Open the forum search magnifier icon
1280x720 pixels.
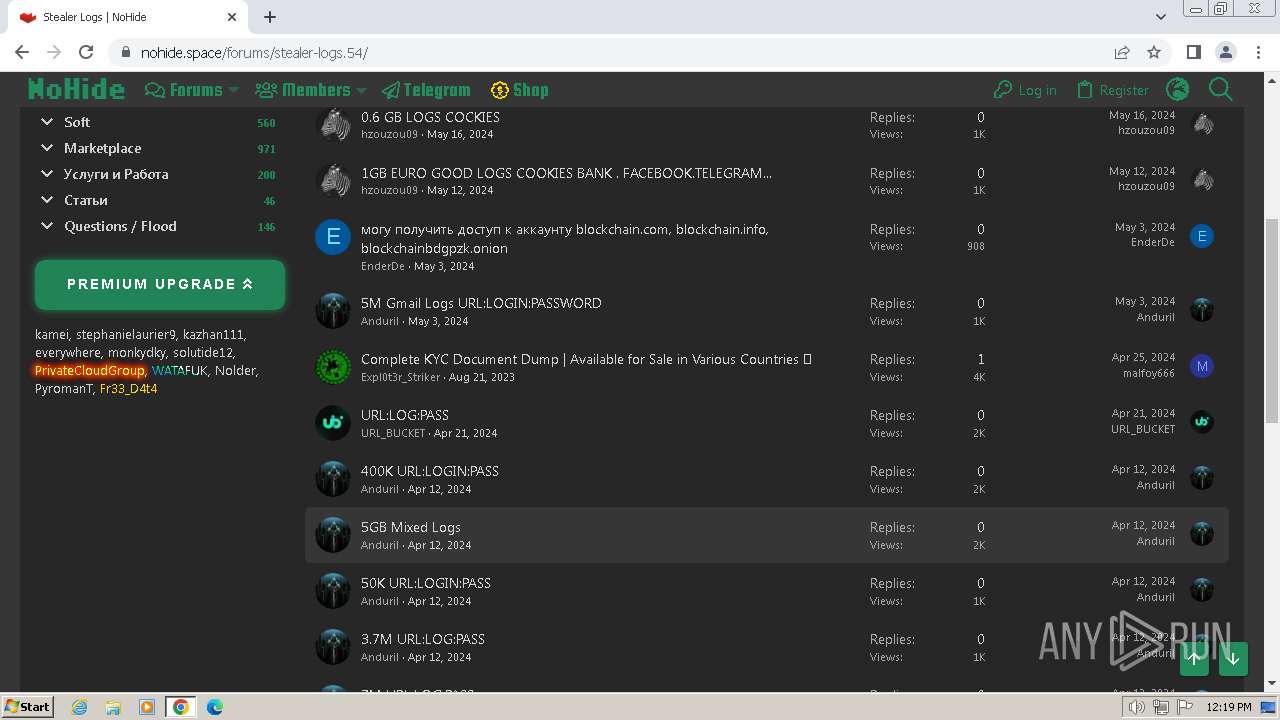tap(1221, 90)
